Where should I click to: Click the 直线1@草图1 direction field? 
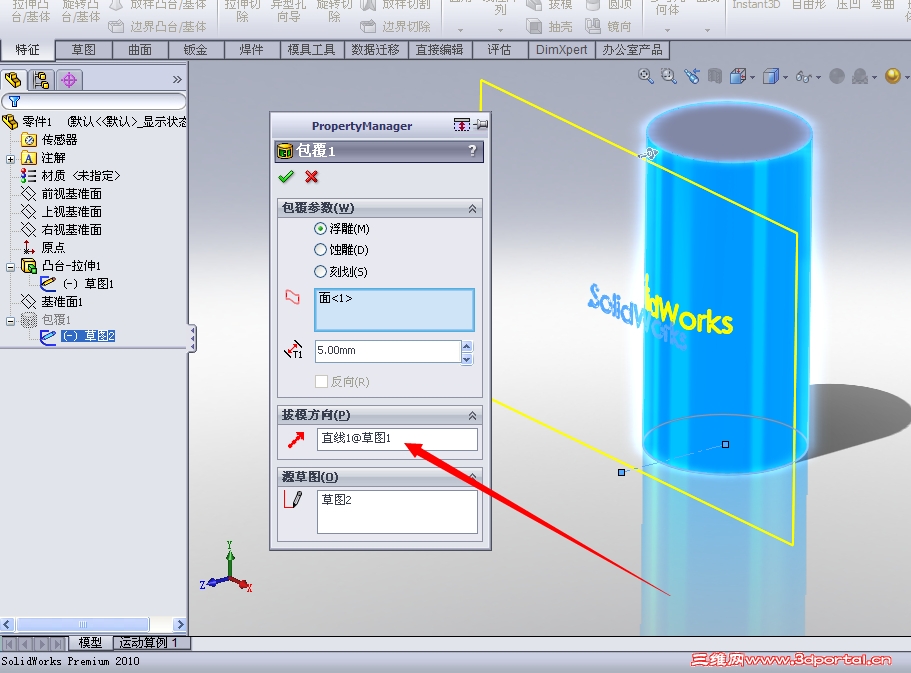[x=397, y=439]
